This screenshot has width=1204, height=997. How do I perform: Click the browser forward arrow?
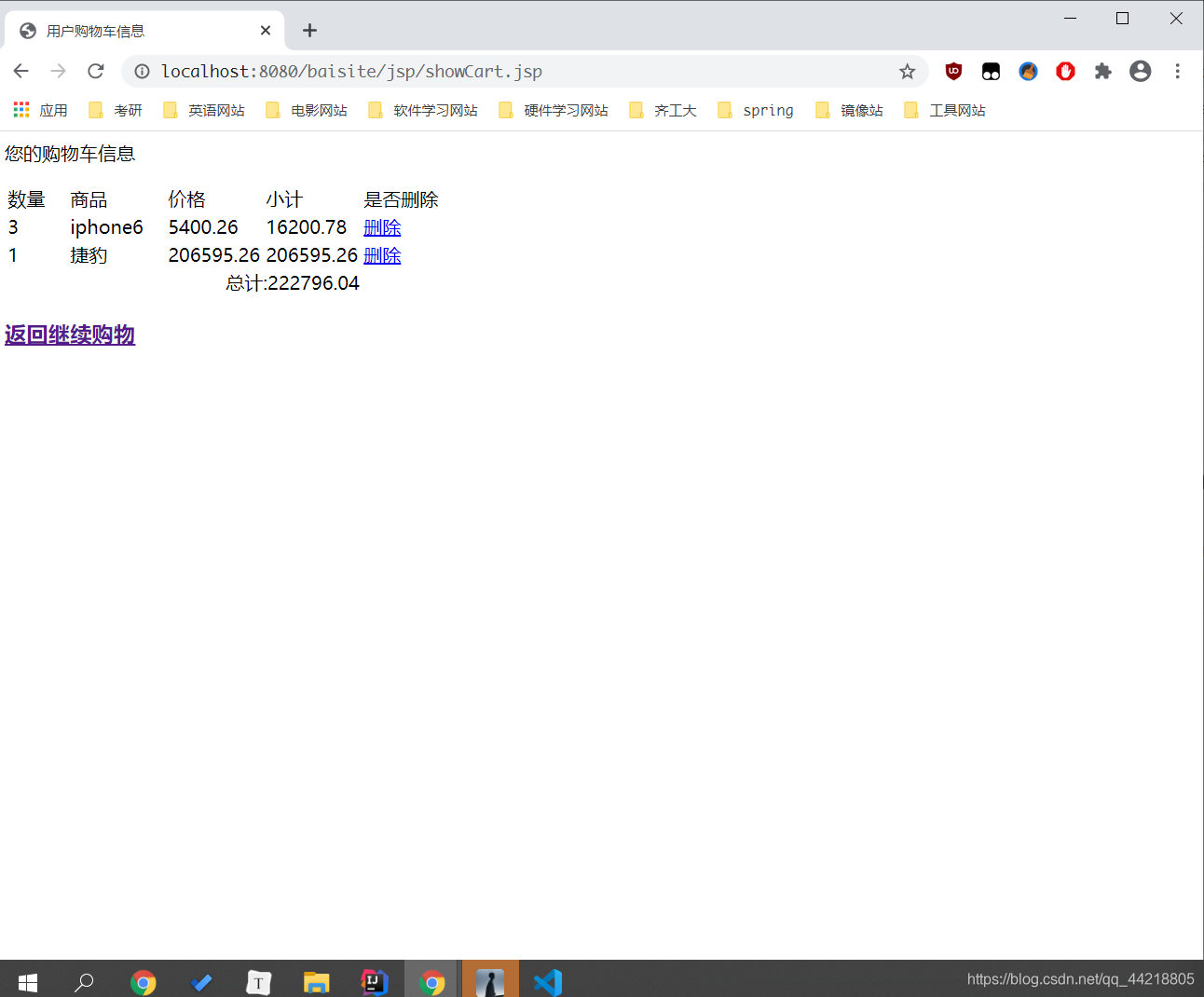click(59, 71)
